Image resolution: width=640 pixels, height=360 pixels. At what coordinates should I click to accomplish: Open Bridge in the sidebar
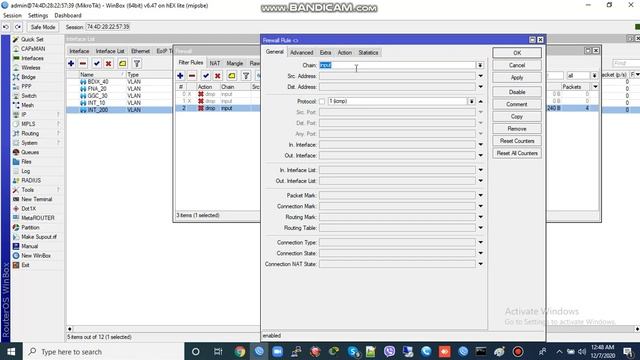pyautogui.click(x=28, y=77)
